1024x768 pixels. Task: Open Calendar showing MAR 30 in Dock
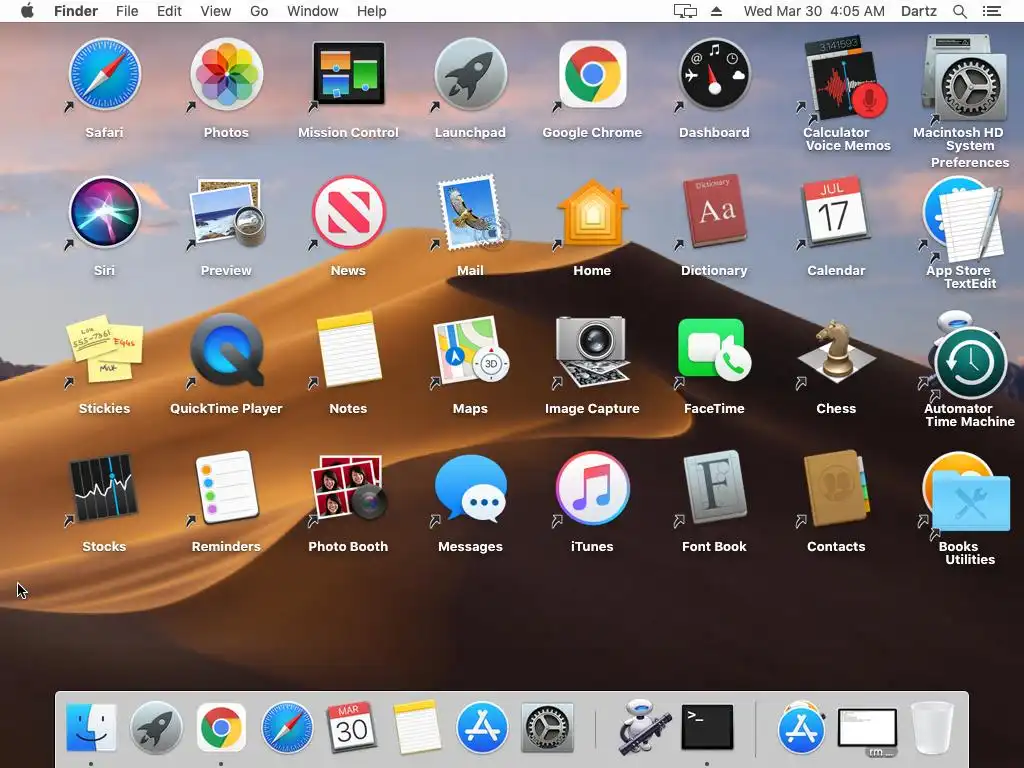[x=351, y=727]
